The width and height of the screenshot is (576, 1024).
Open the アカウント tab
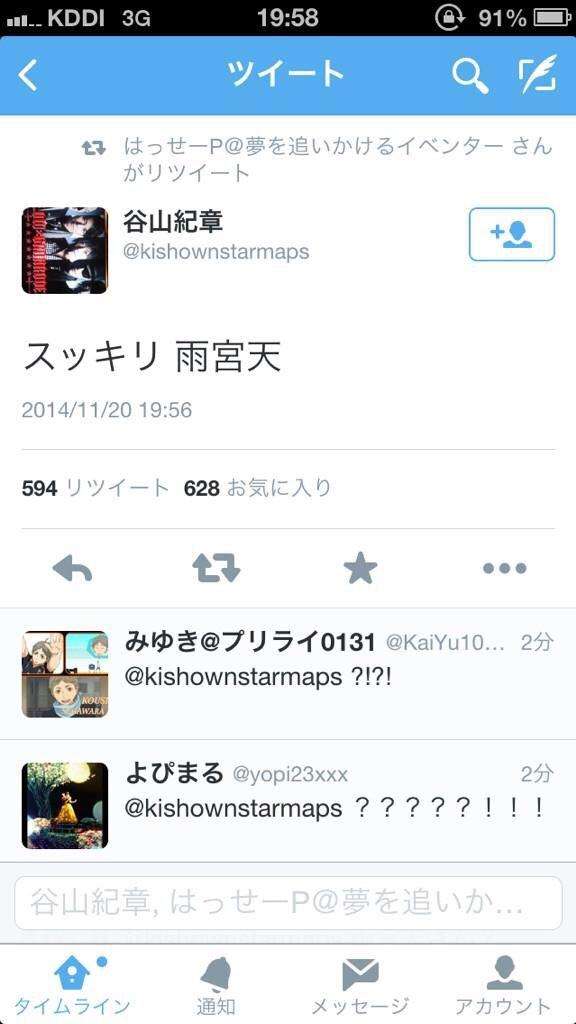click(504, 986)
